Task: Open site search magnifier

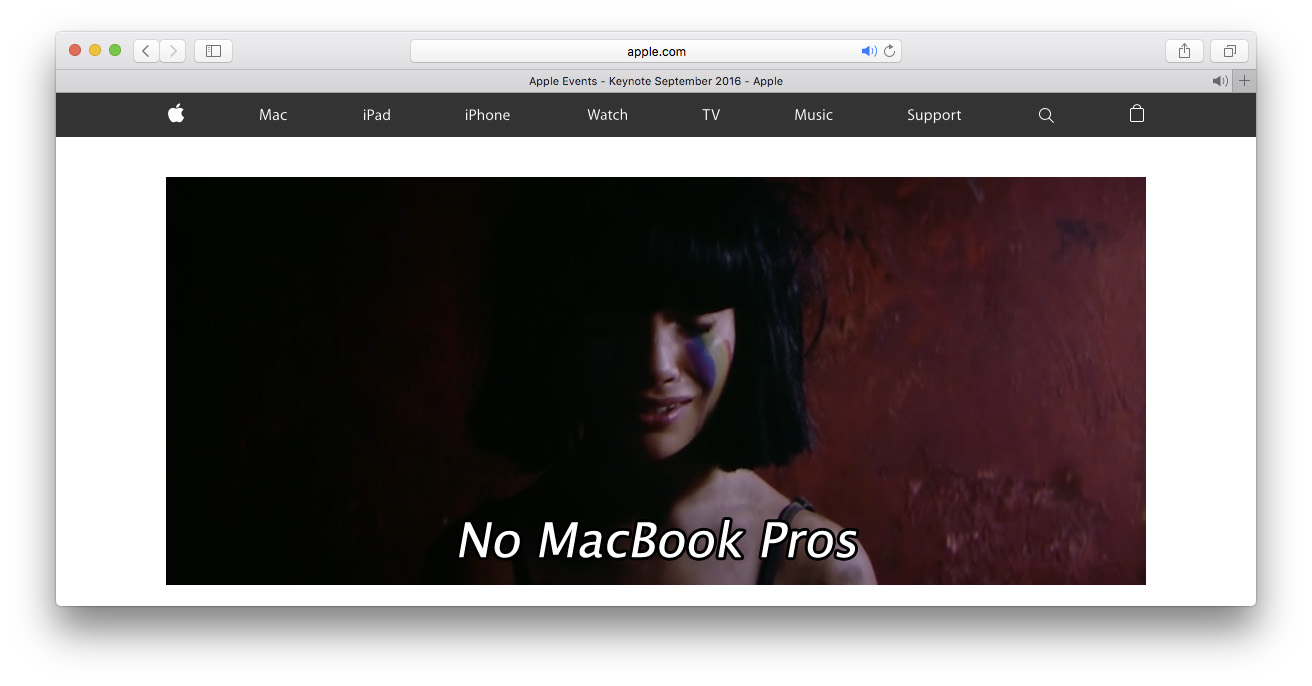Action: click(x=1046, y=115)
